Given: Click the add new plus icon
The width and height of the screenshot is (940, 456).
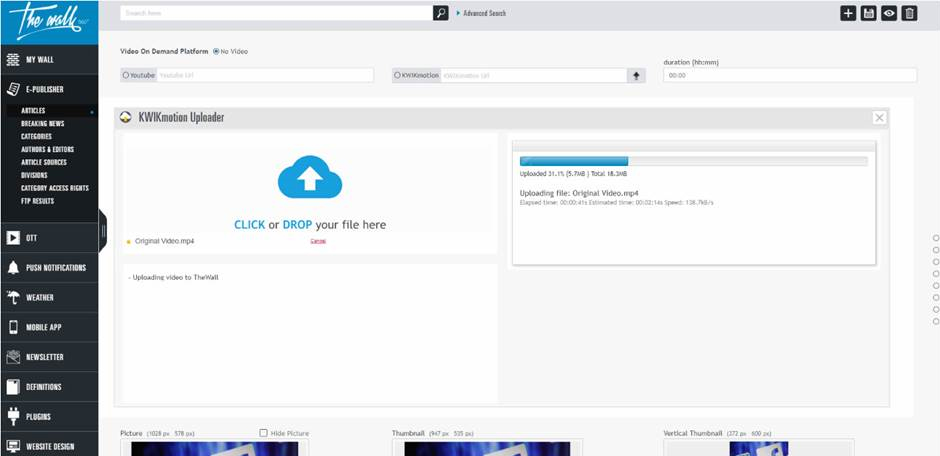Looking at the screenshot, I should click(848, 14).
